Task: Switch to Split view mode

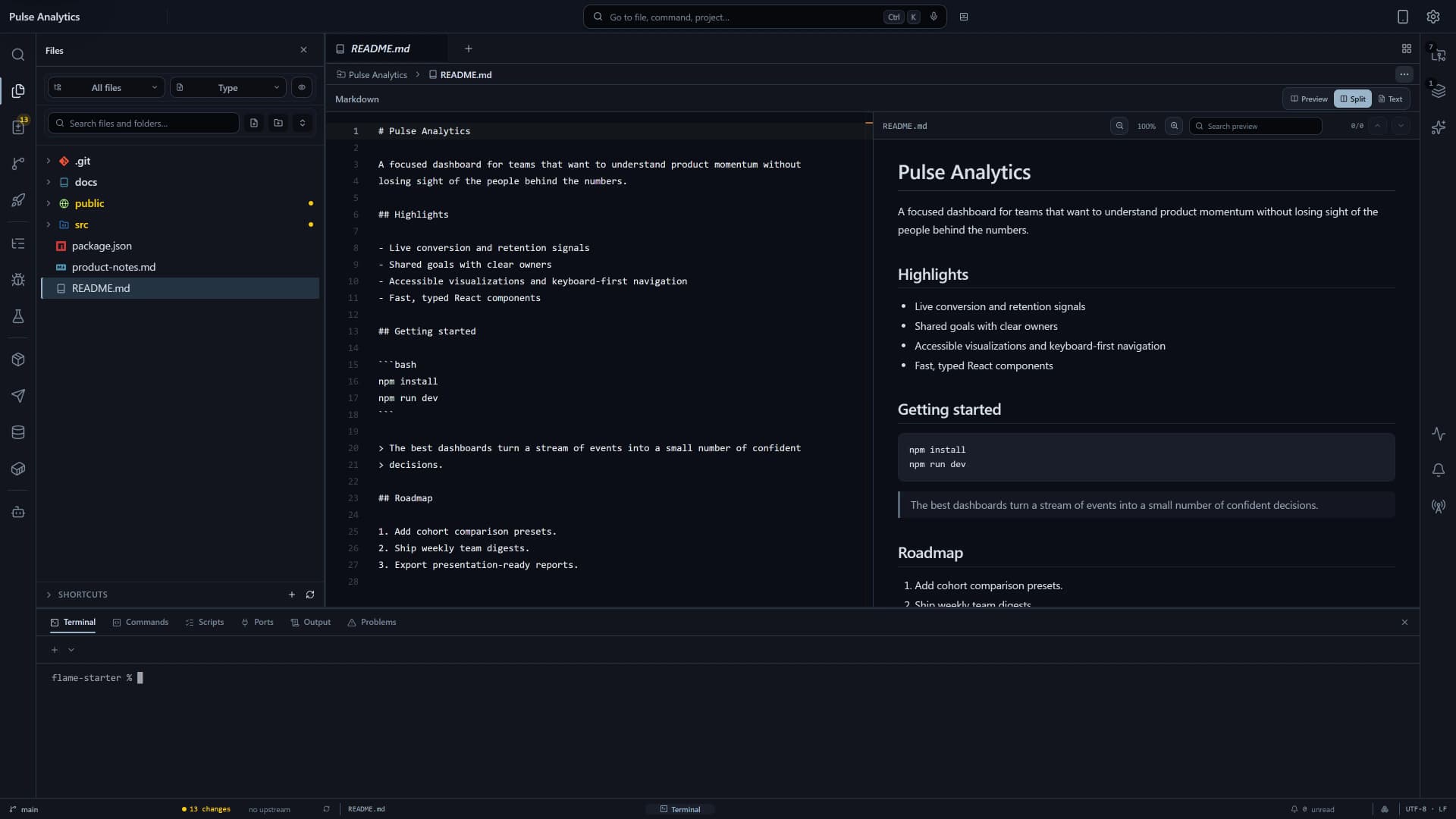Action: click(x=1352, y=99)
